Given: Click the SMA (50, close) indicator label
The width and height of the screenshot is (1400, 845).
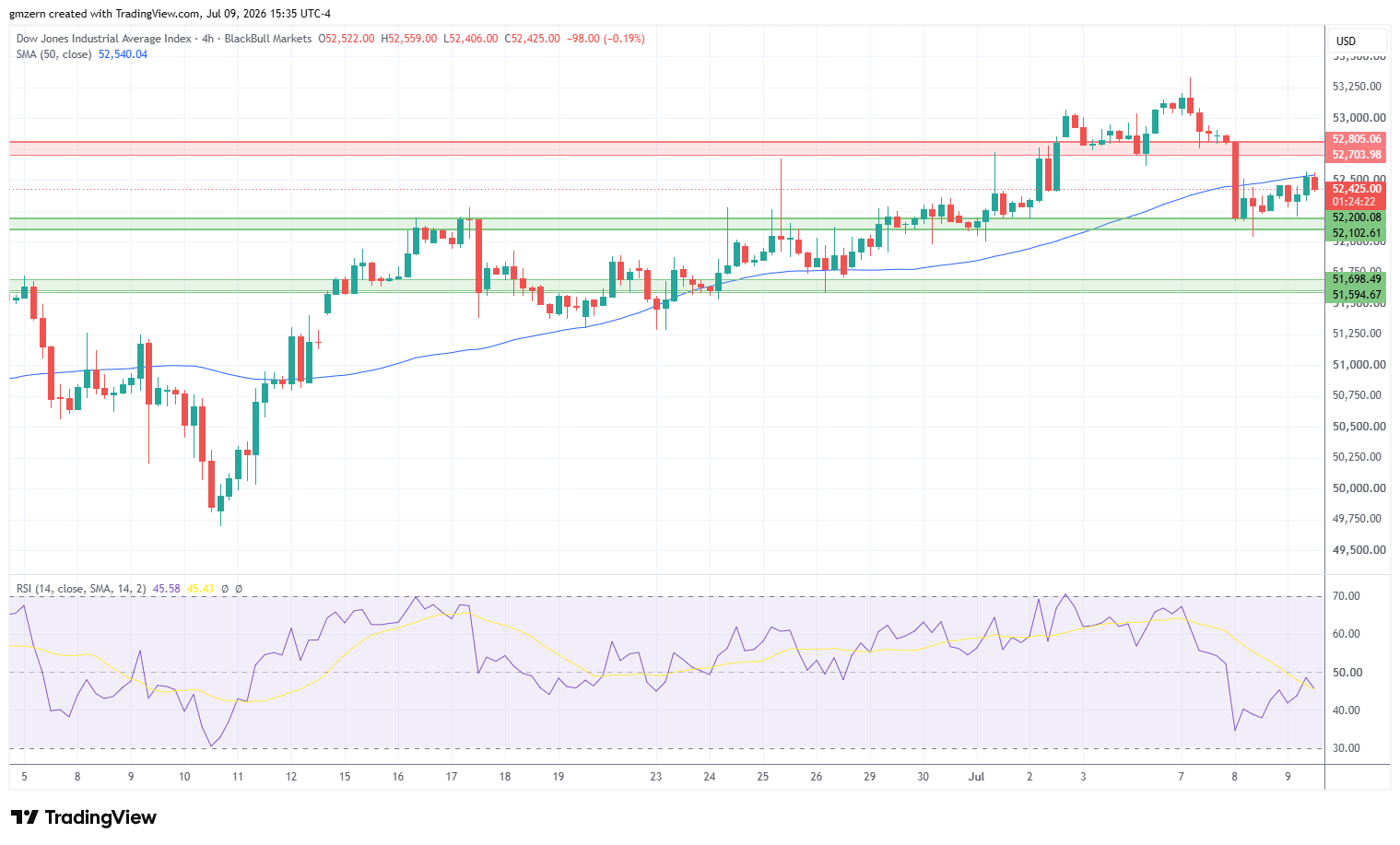Looking at the screenshot, I should tap(53, 54).
